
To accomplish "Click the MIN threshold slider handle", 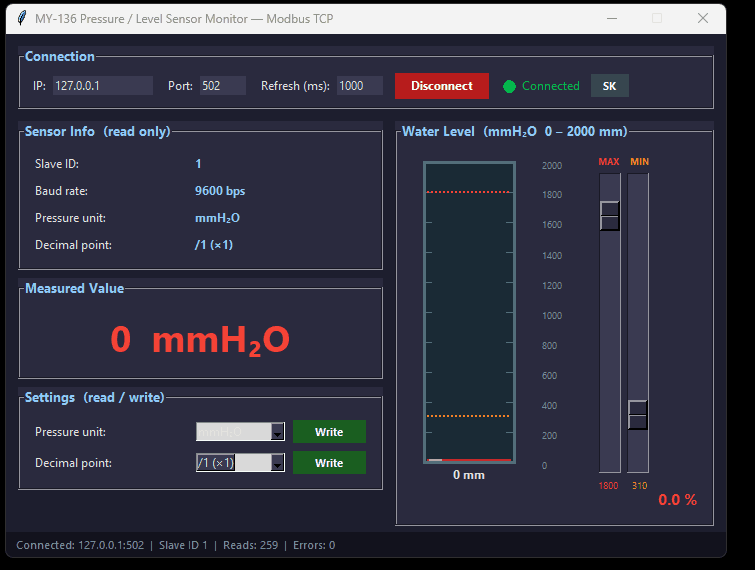I will 638,415.
